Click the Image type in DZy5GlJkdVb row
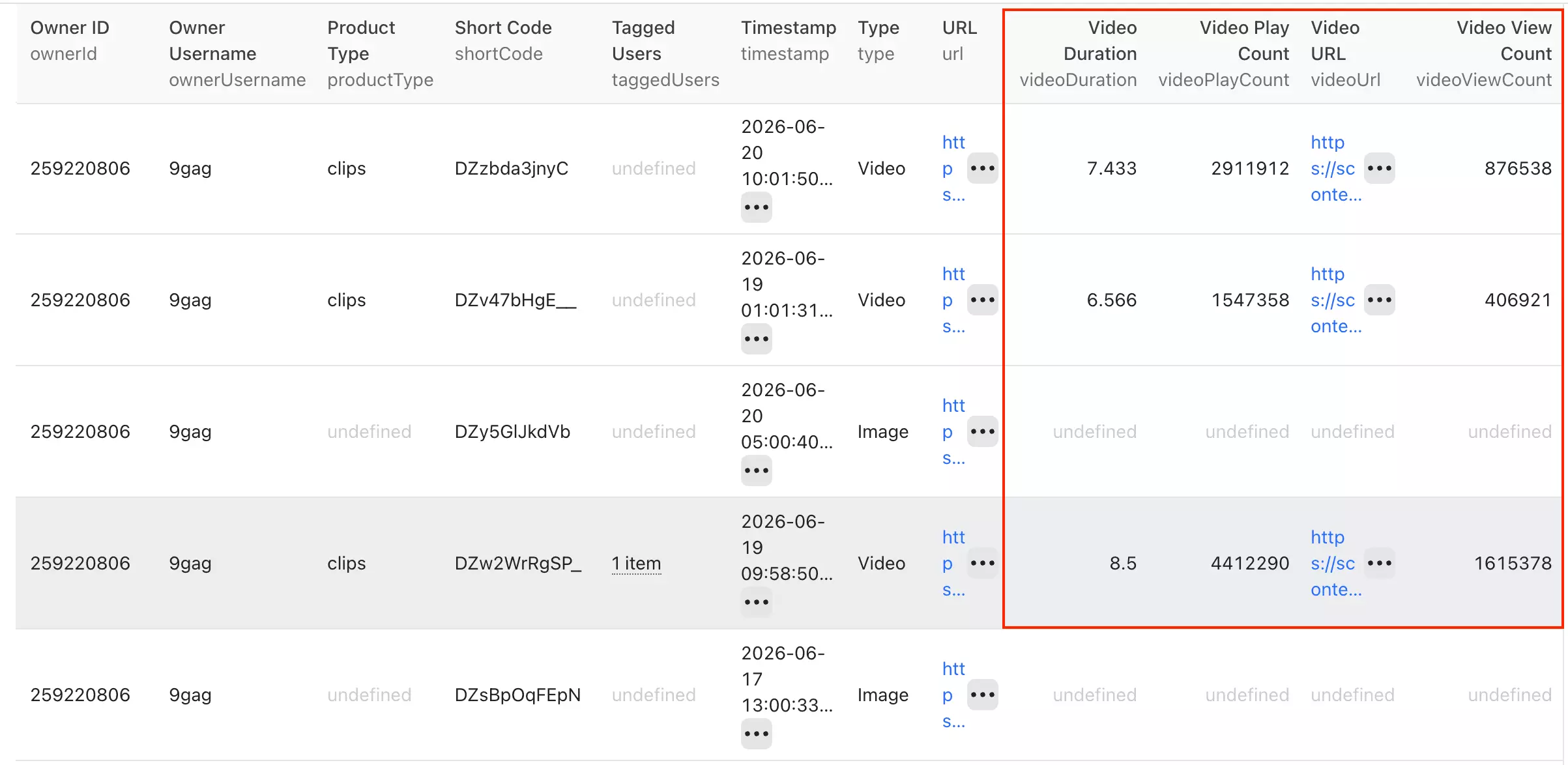 [883, 431]
